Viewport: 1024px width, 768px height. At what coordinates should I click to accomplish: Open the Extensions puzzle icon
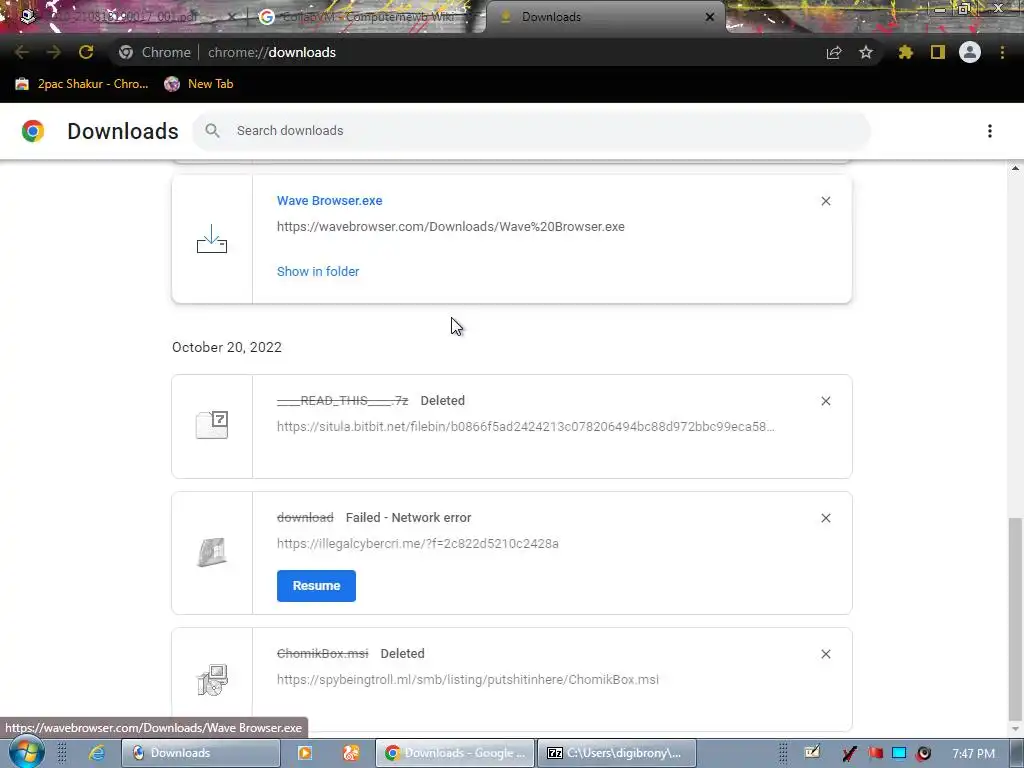(905, 52)
